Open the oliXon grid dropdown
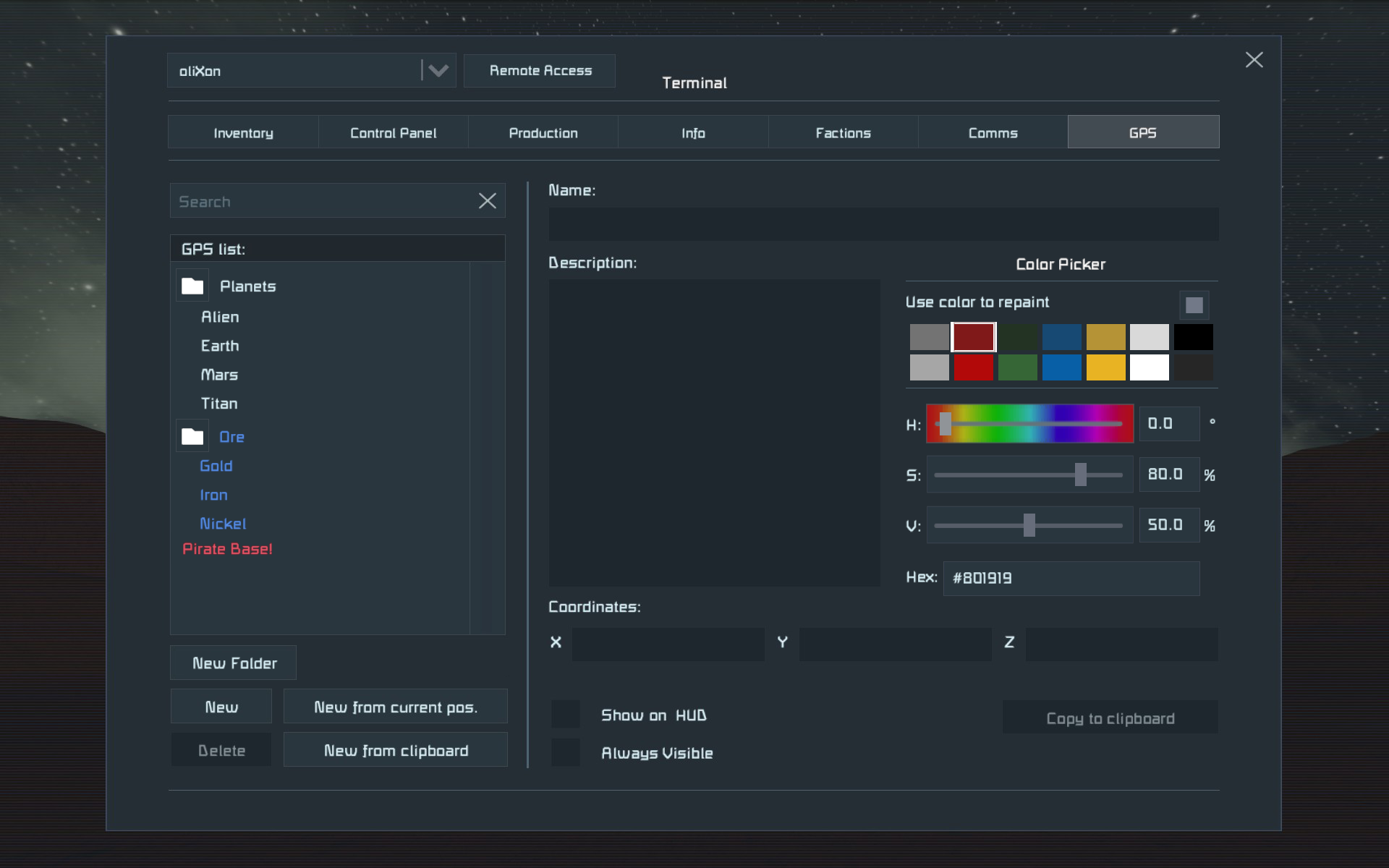 tap(438, 71)
